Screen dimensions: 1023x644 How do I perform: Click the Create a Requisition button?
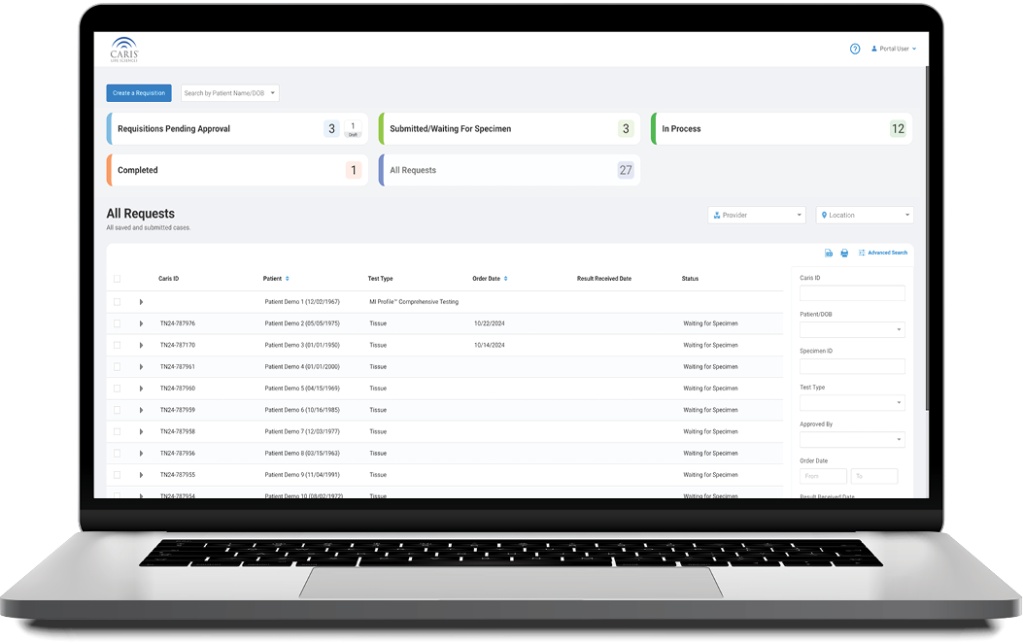point(139,93)
